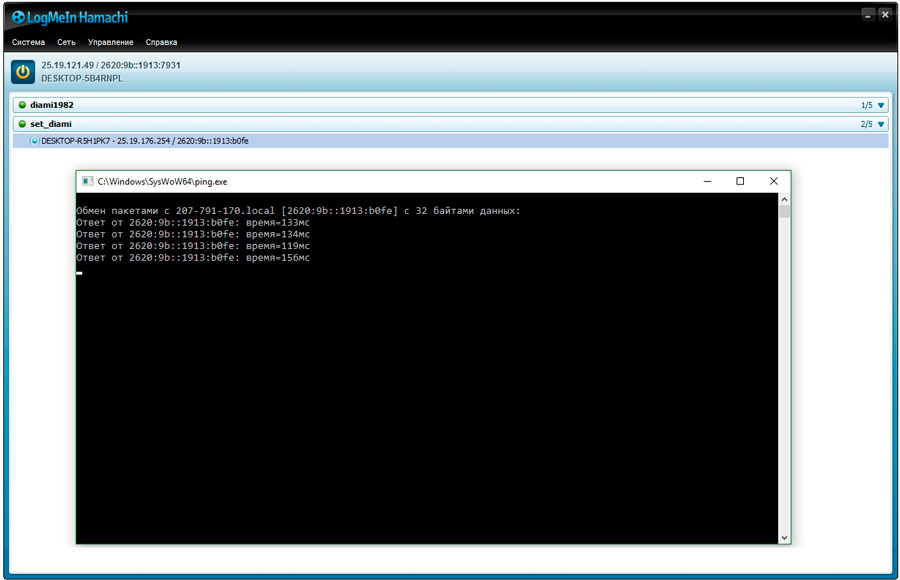
Task: Click green status dot of set_diami network
Action: click(x=22, y=124)
